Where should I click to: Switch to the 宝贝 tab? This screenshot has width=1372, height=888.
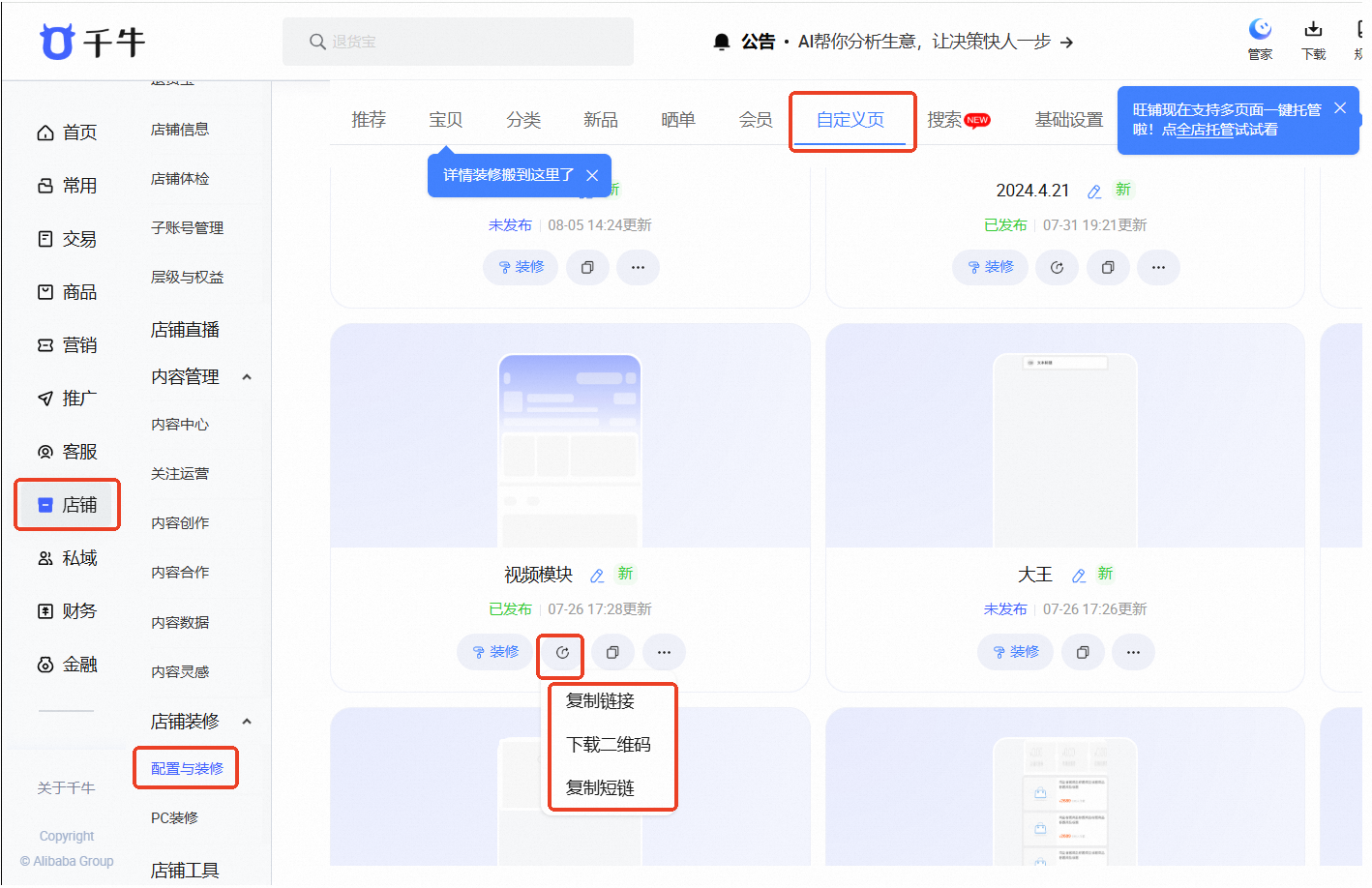click(x=446, y=120)
